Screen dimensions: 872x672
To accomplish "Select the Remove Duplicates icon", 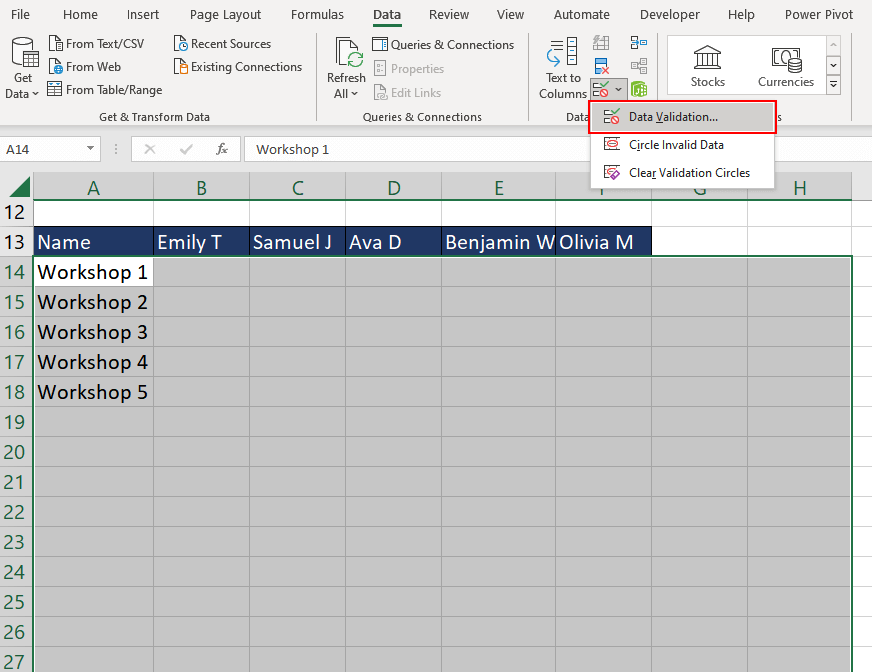I will click(x=603, y=67).
